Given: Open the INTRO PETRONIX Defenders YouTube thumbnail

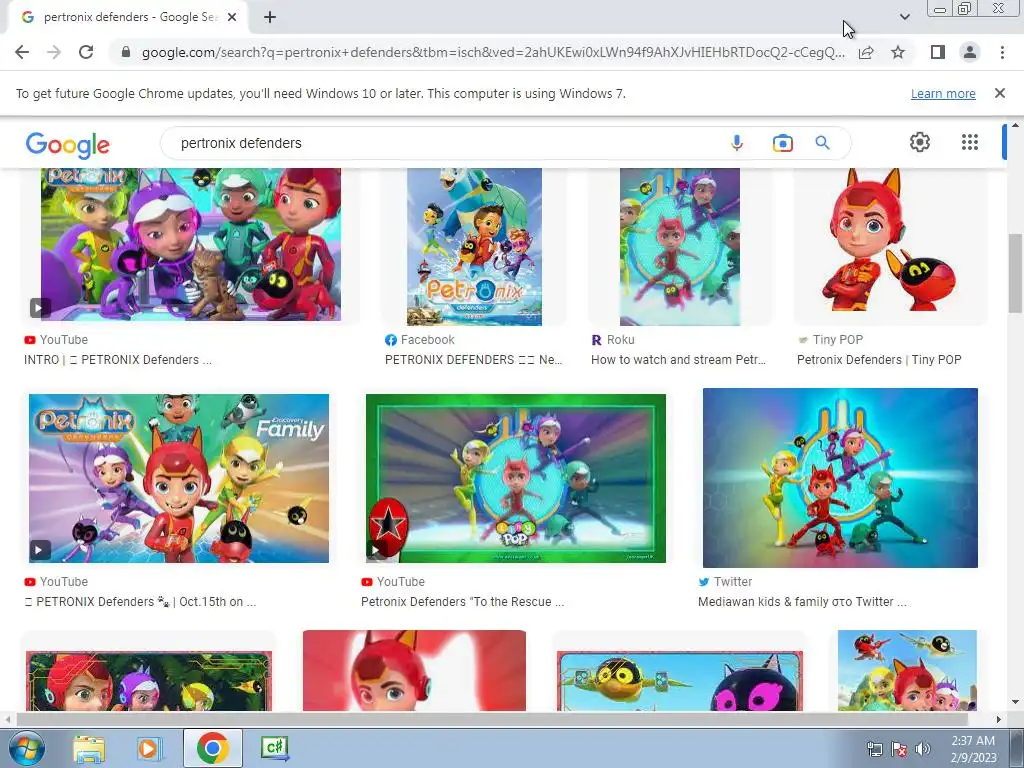Looking at the screenshot, I should coord(191,244).
